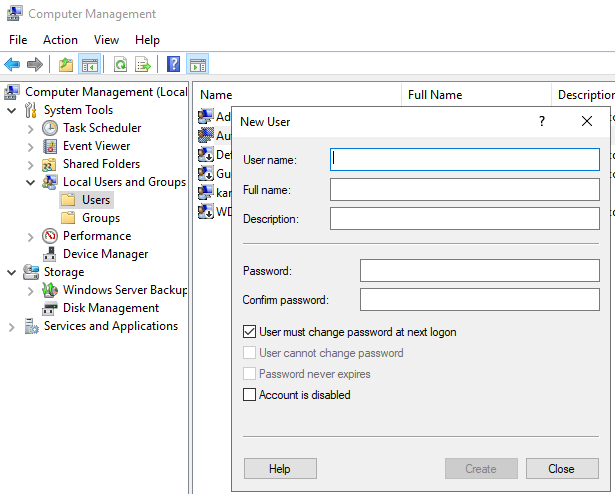Click into the User name field

(464, 159)
